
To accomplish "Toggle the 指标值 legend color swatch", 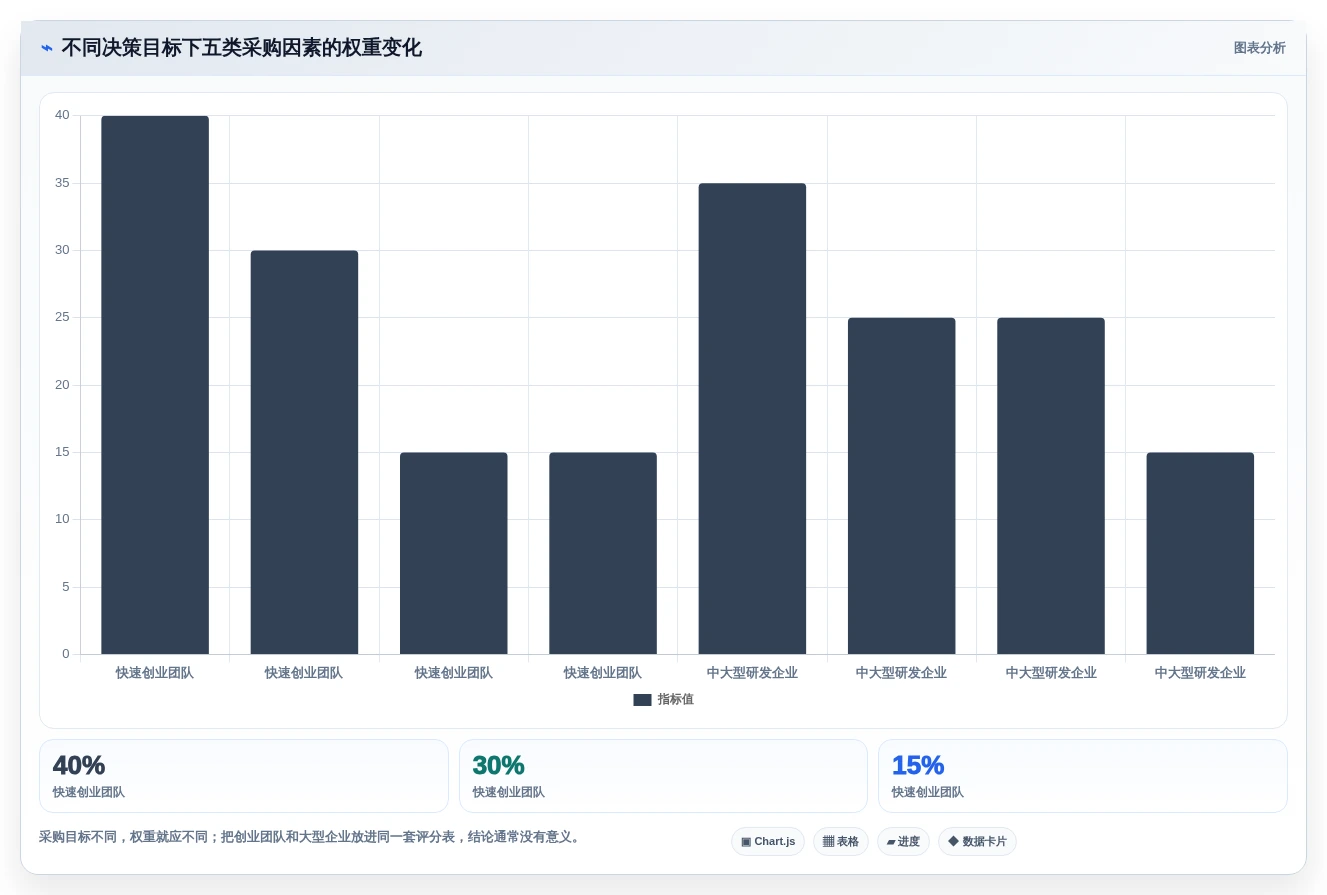I will pos(642,700).
